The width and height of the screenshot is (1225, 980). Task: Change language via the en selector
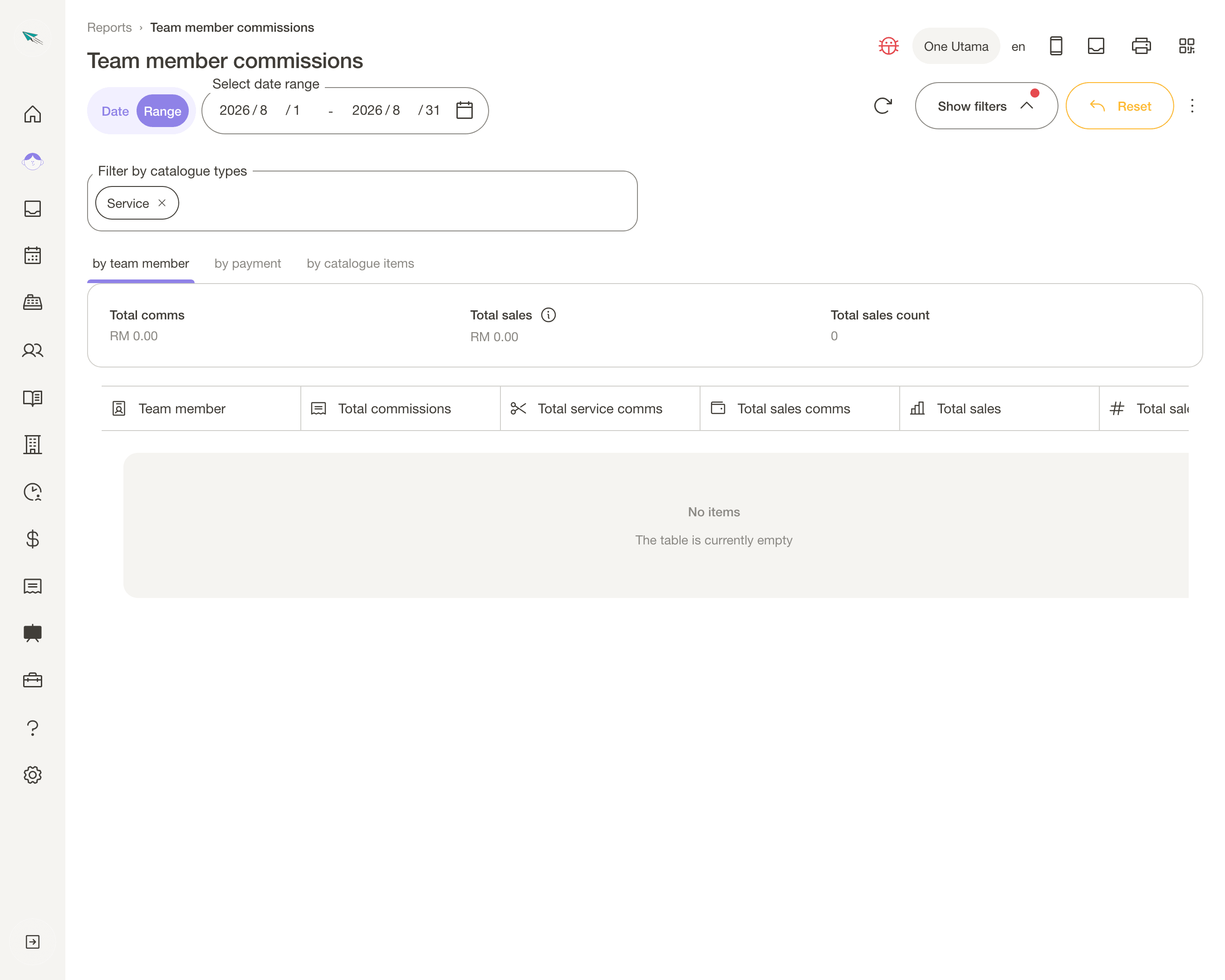pyautogui.click(x=1018, y=47)
